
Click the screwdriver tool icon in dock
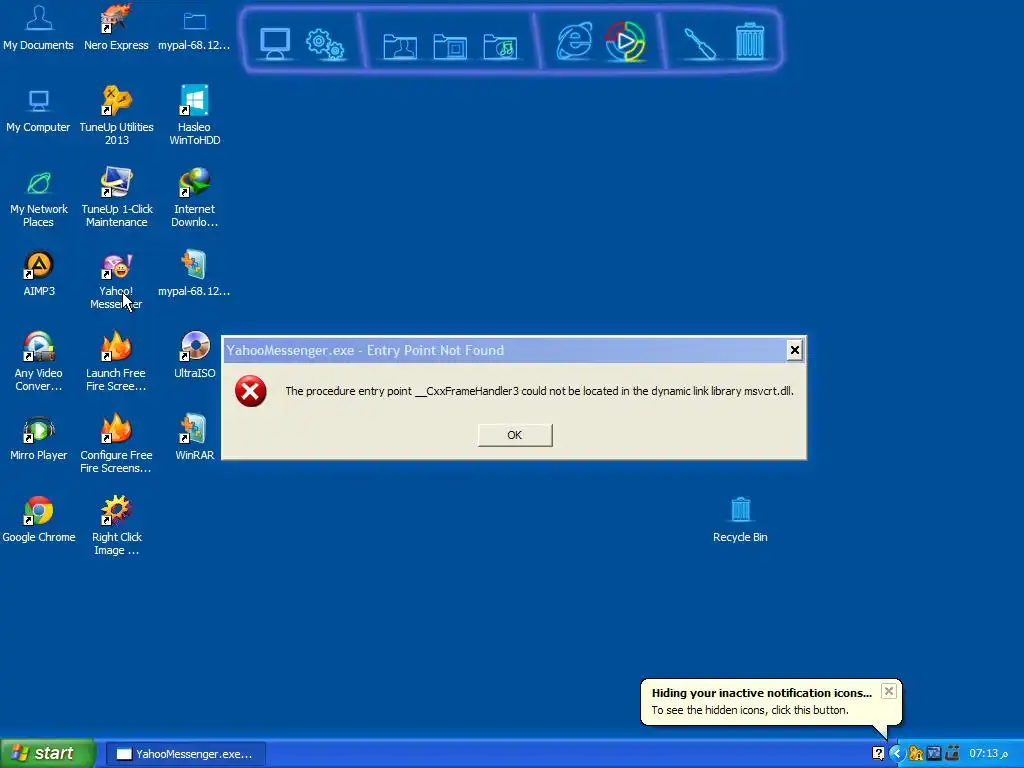point(699,44)
